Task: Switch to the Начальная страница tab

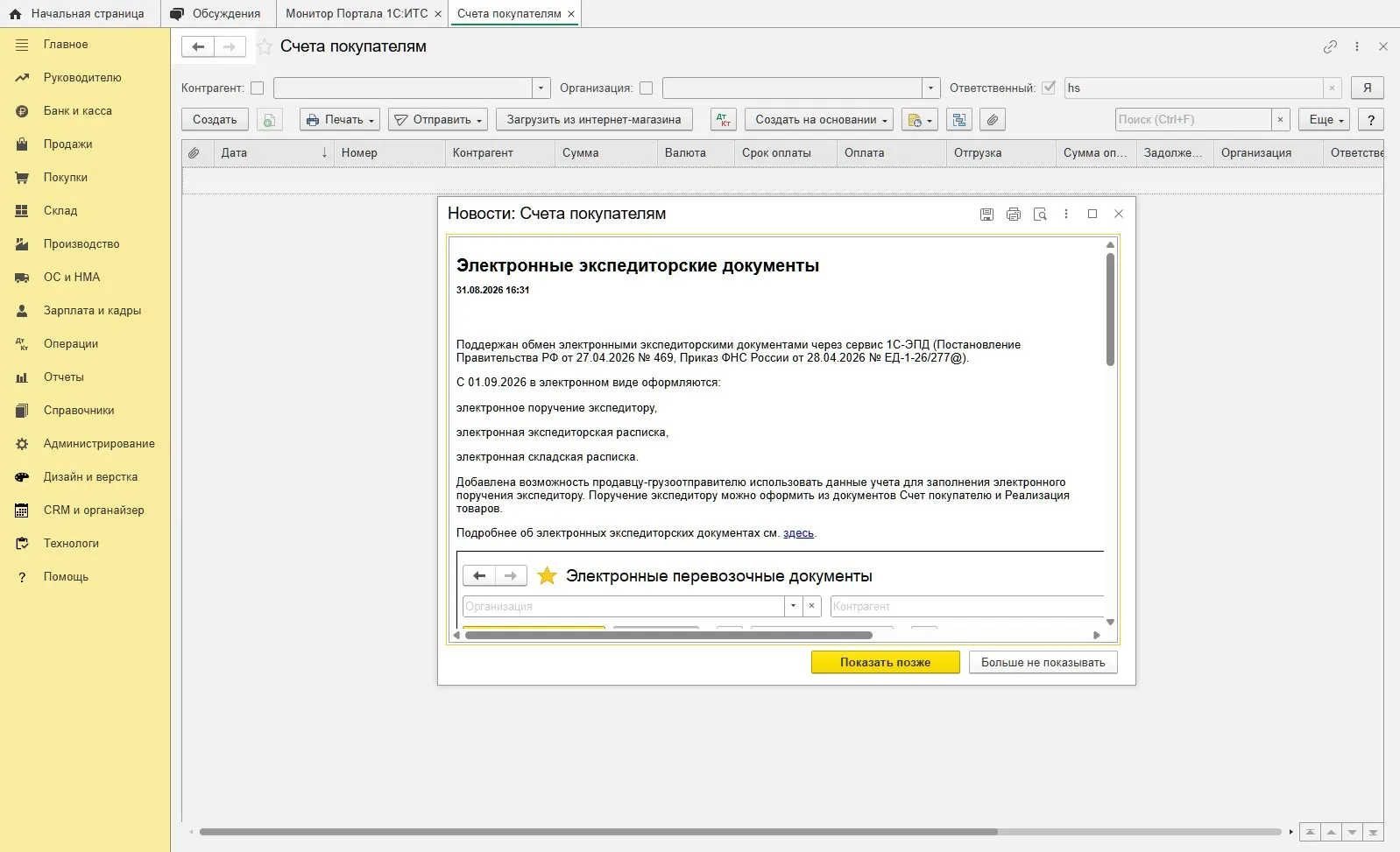Action: point(79,14)
